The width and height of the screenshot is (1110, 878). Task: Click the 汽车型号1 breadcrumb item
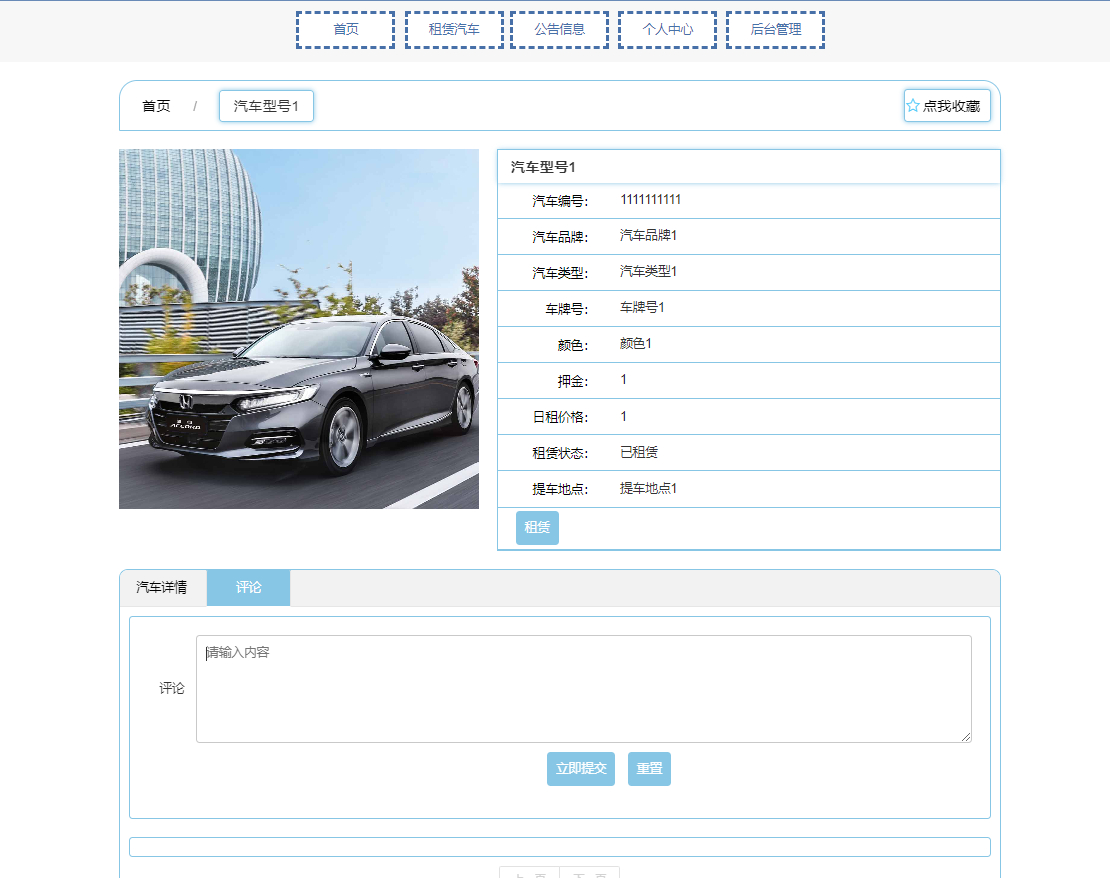266,106
